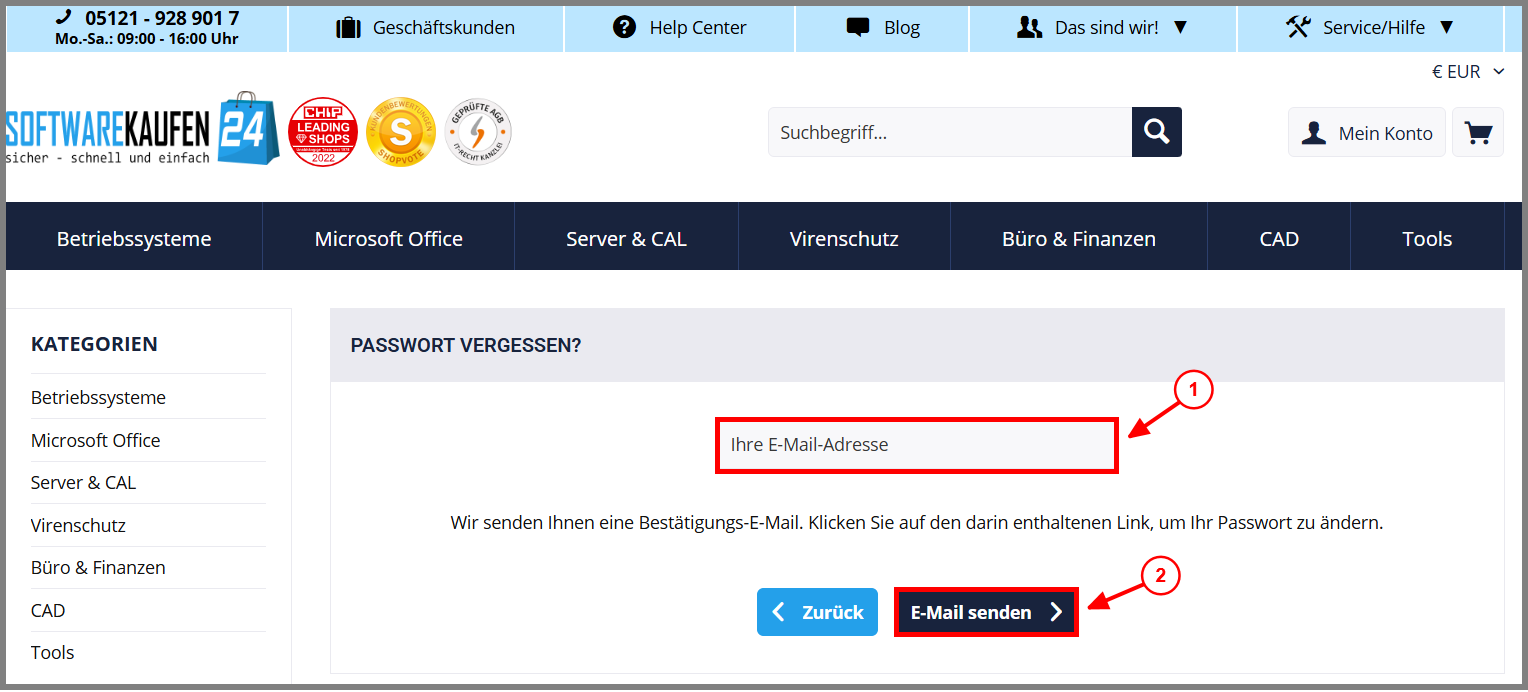Click the magnifying glass search button
1528x692 pixels.
(x=1157, y=132)
